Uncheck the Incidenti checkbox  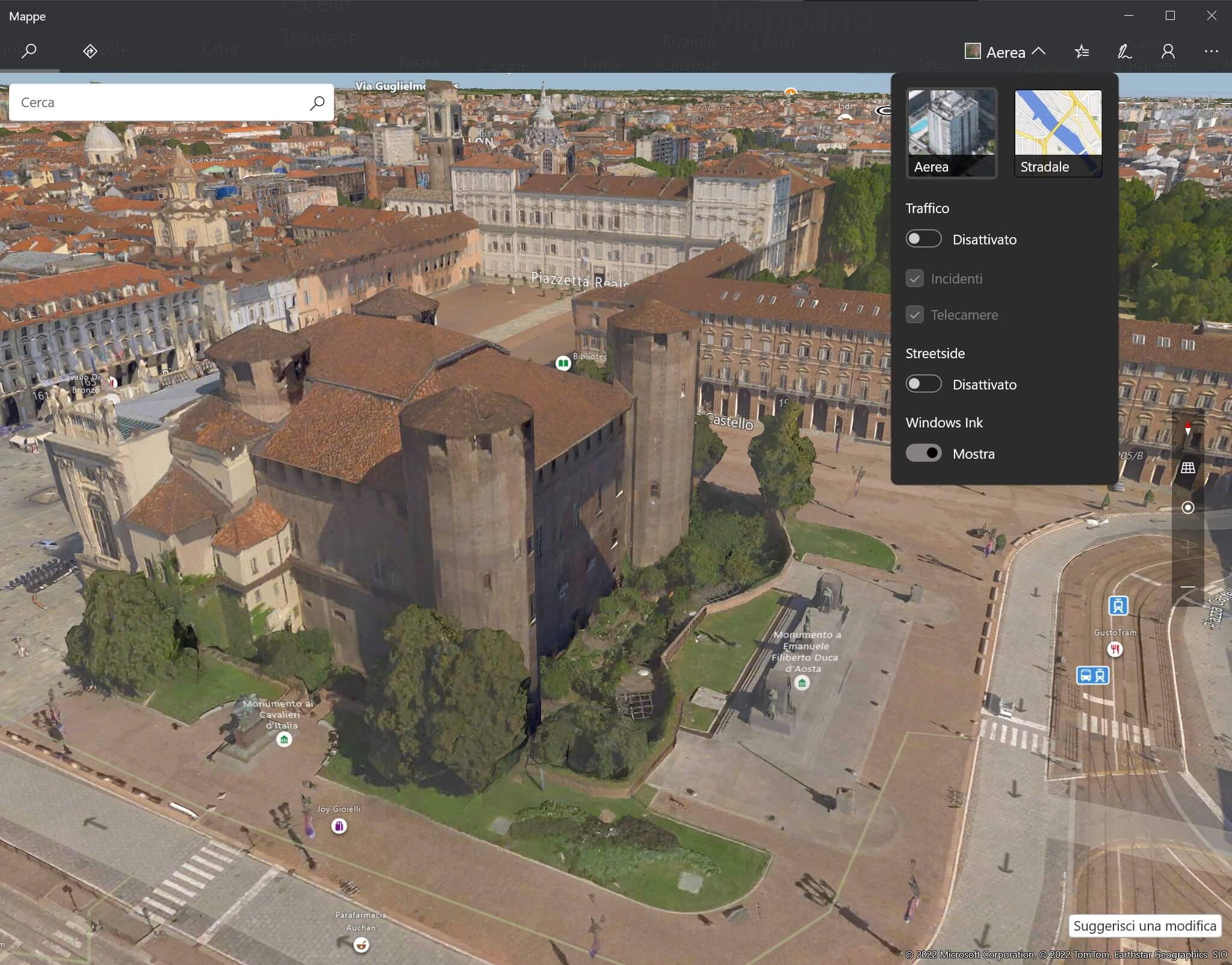(914, 279)
